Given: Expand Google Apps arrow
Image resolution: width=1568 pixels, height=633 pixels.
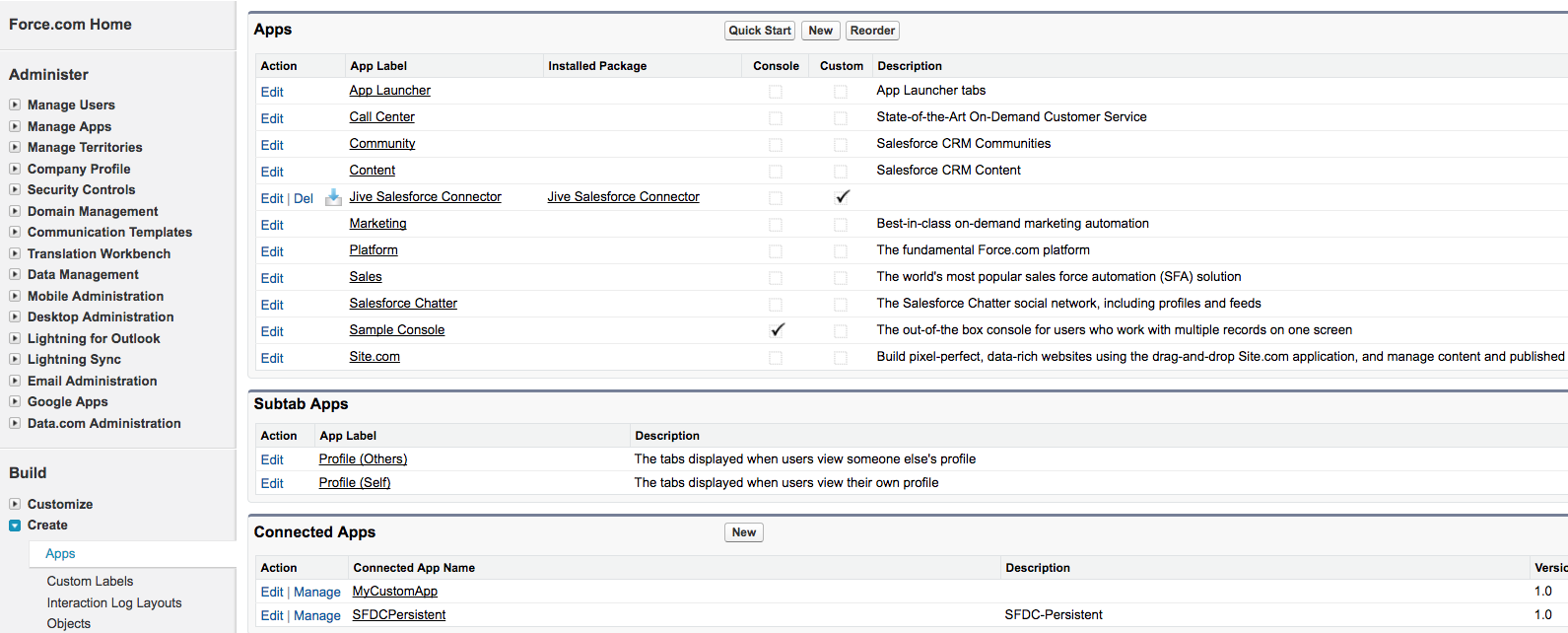Looking at the screenshot, I should (x=15, y=401).
